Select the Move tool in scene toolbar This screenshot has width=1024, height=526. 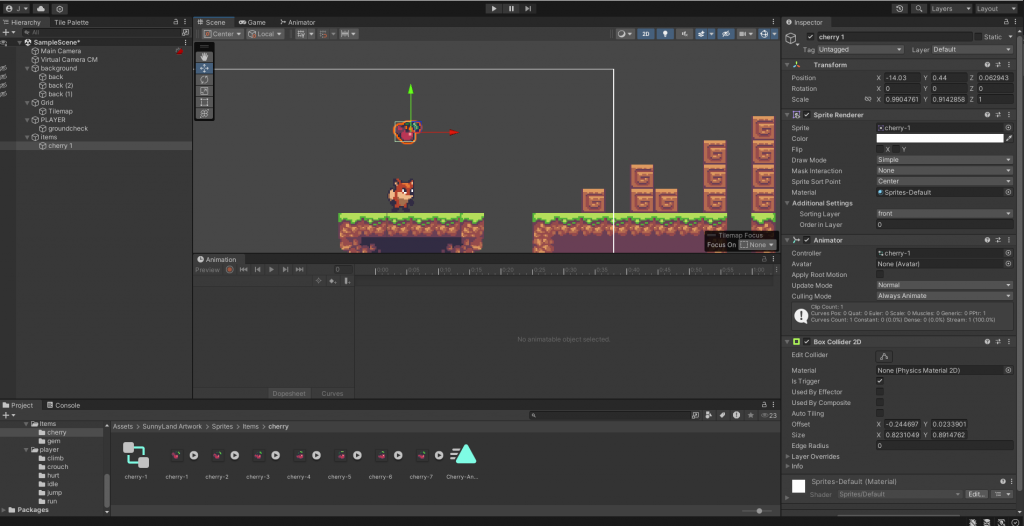click(204, 68)
